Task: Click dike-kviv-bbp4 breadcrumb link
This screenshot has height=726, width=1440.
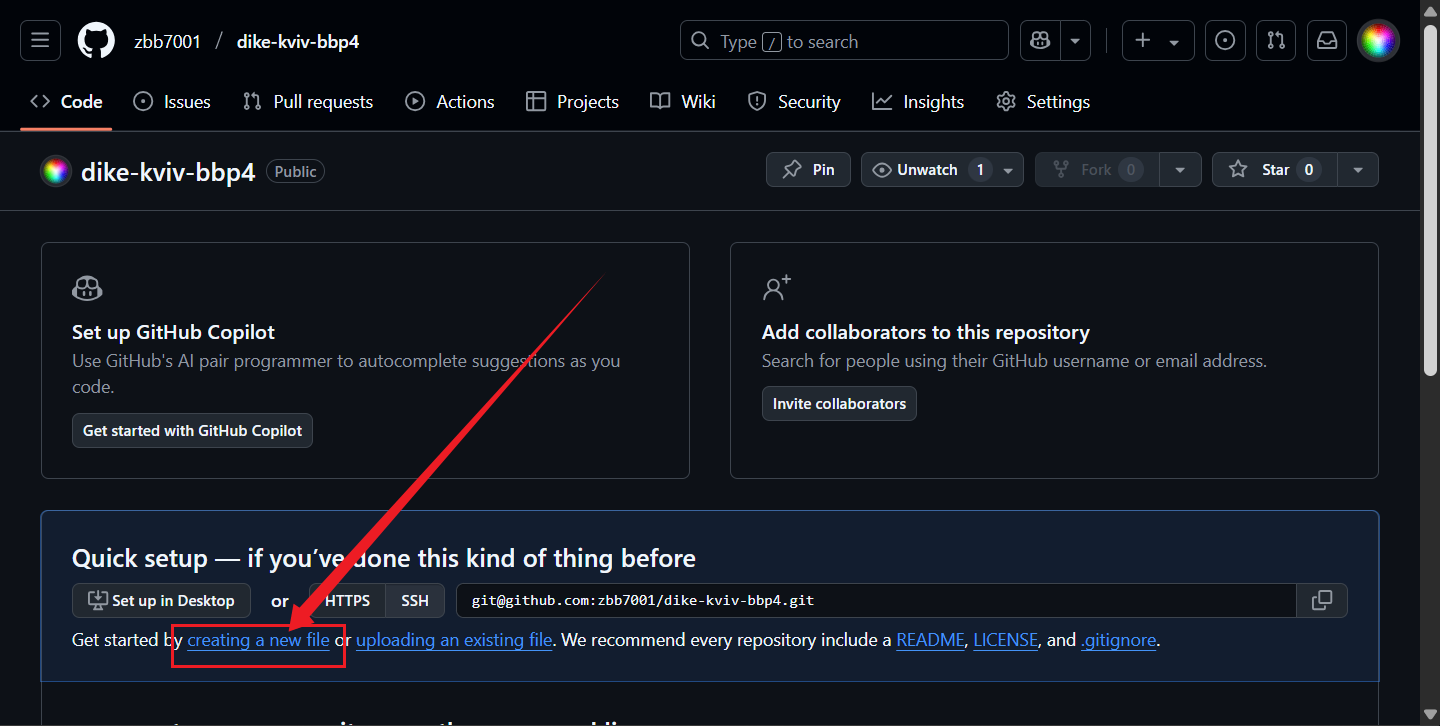Action: [298, 42]
